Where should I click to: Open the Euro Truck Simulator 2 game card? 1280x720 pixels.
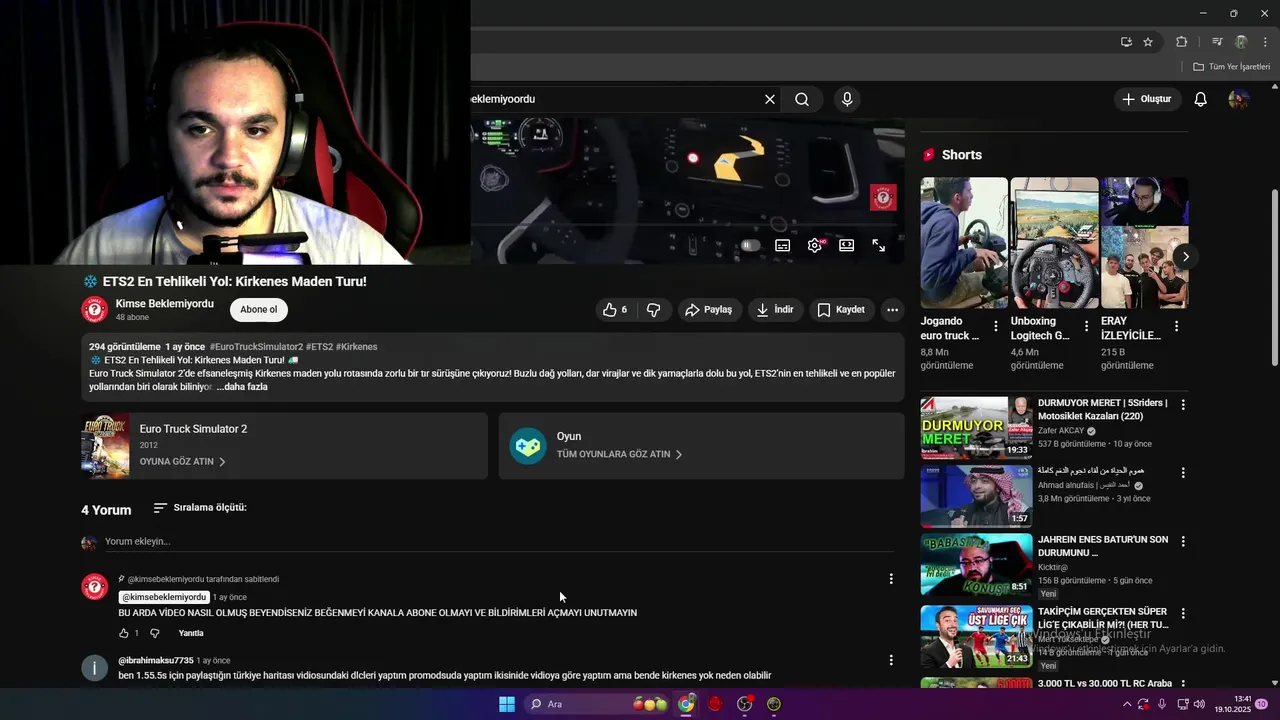point(284,446)
